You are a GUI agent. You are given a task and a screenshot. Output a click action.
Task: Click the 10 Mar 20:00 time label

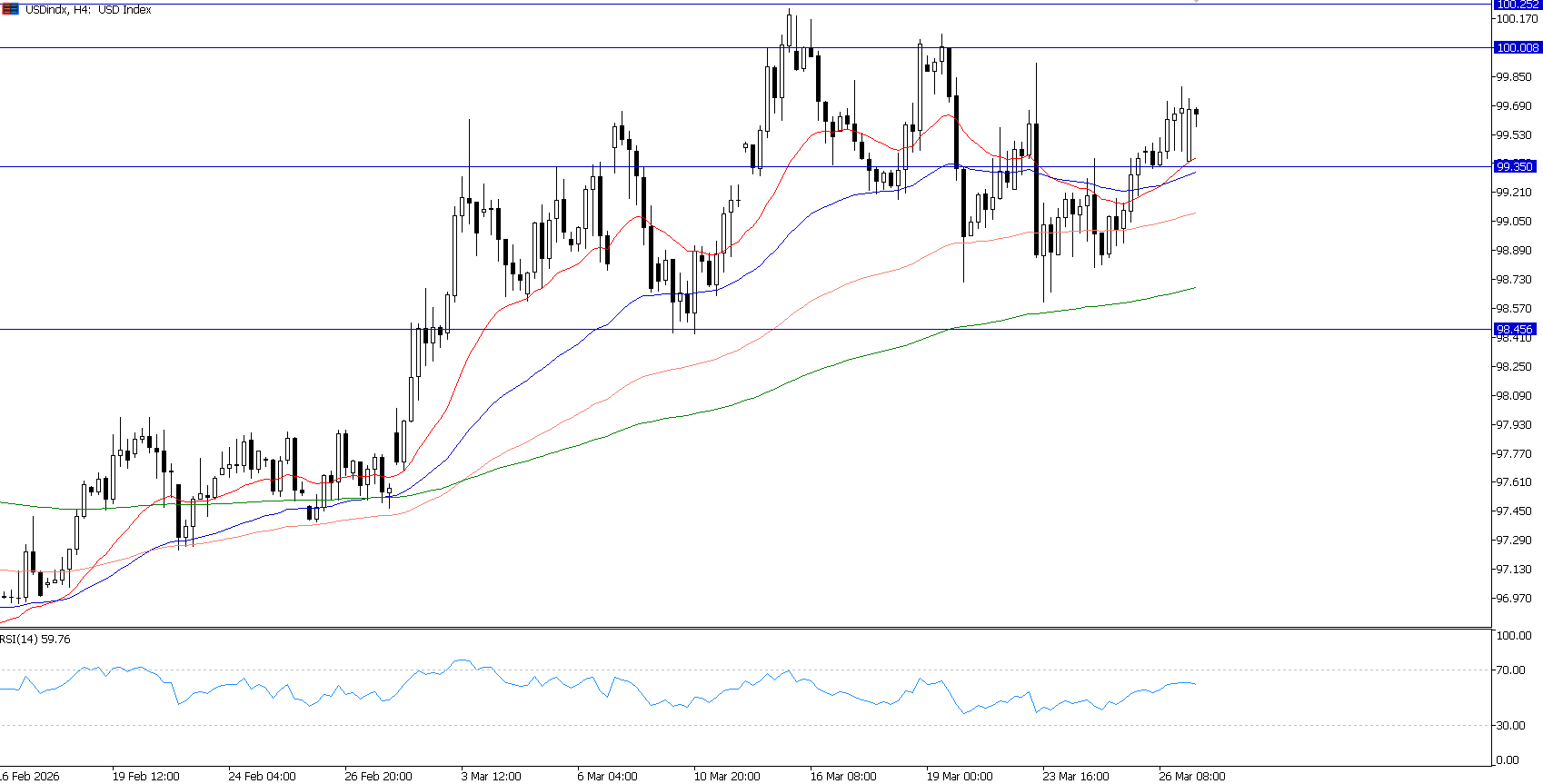(x=727, y=776)
